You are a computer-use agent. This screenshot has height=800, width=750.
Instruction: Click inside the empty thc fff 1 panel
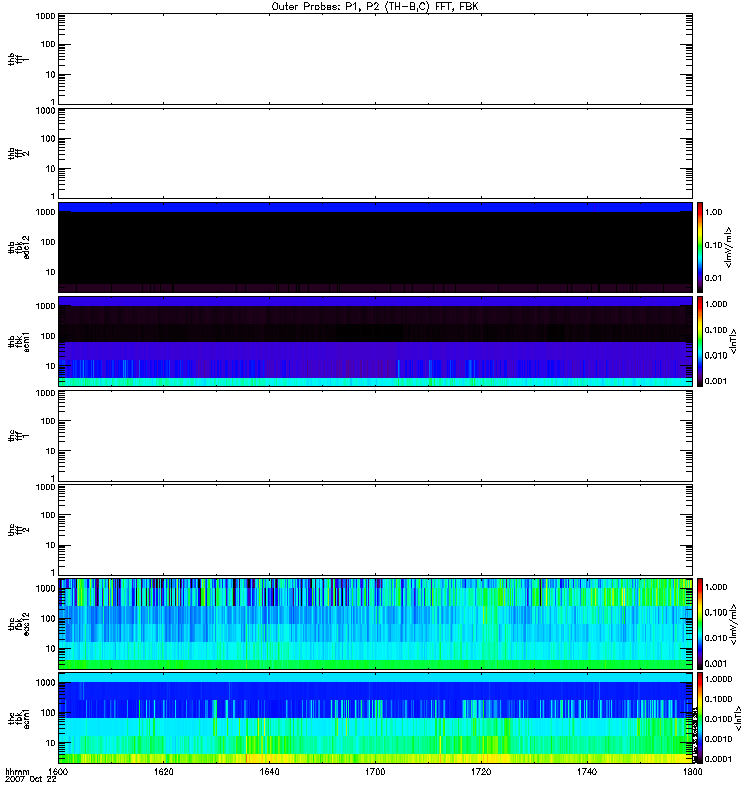click(374, 435)
